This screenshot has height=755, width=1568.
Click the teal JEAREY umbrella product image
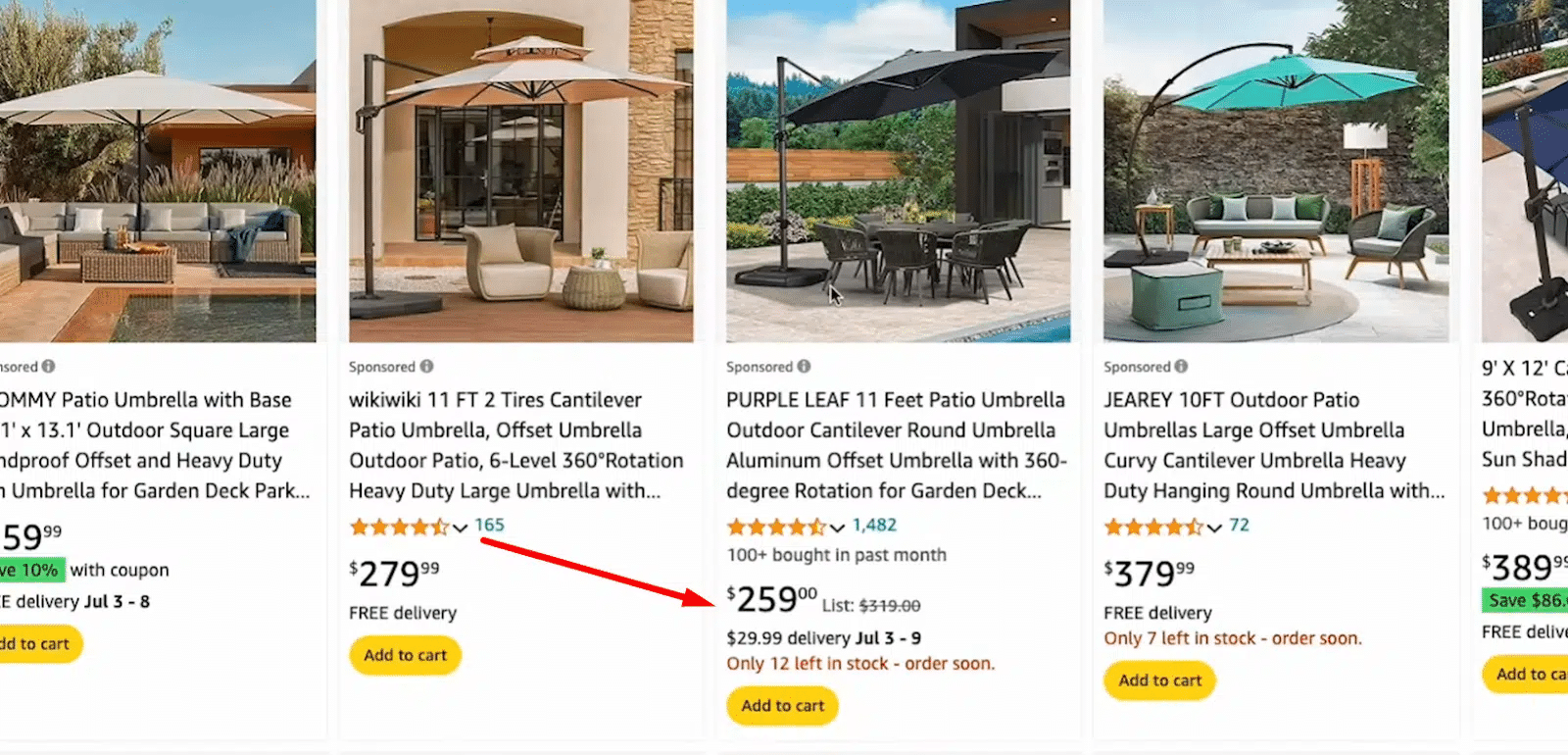point(1275,172)
